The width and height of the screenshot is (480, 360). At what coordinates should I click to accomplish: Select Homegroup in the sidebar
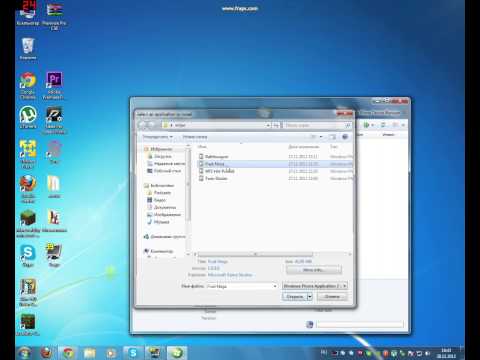[164, 237]
